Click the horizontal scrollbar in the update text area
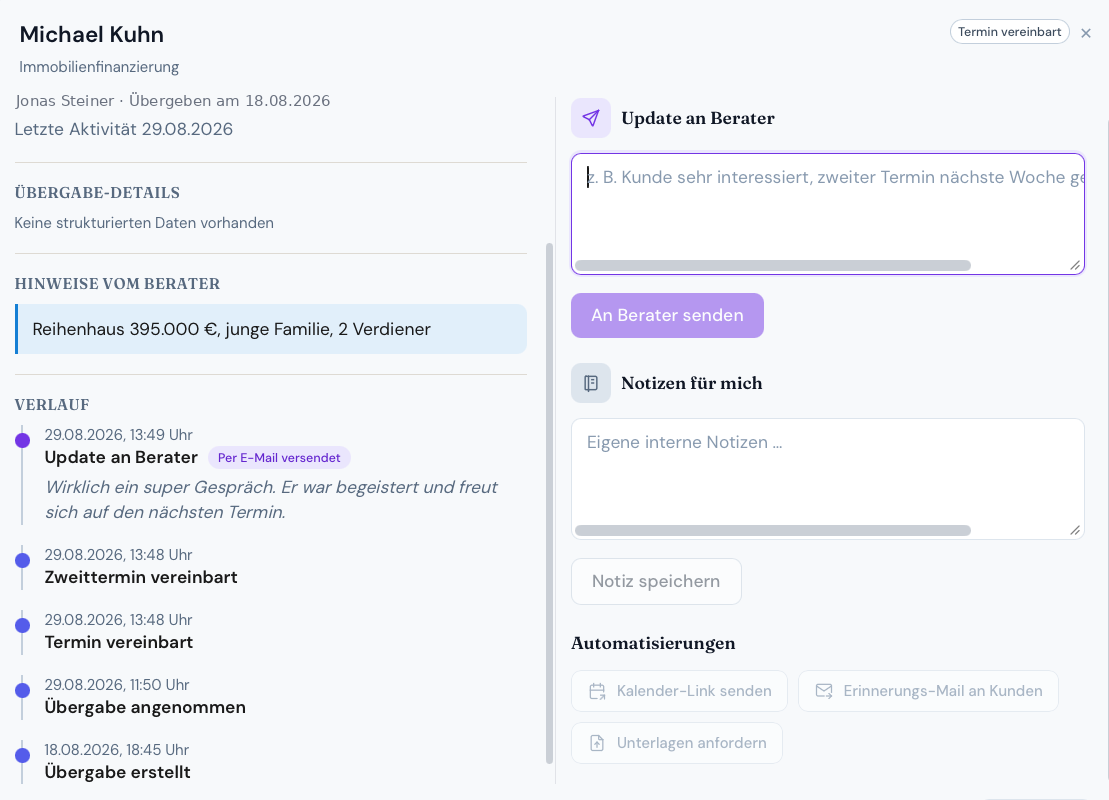The width and height of the screenshot is (1109, 800). tap(772, 265)
